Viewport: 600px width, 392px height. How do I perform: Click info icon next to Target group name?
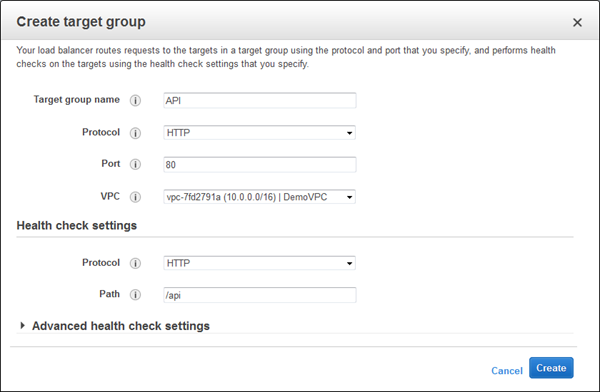135,100
